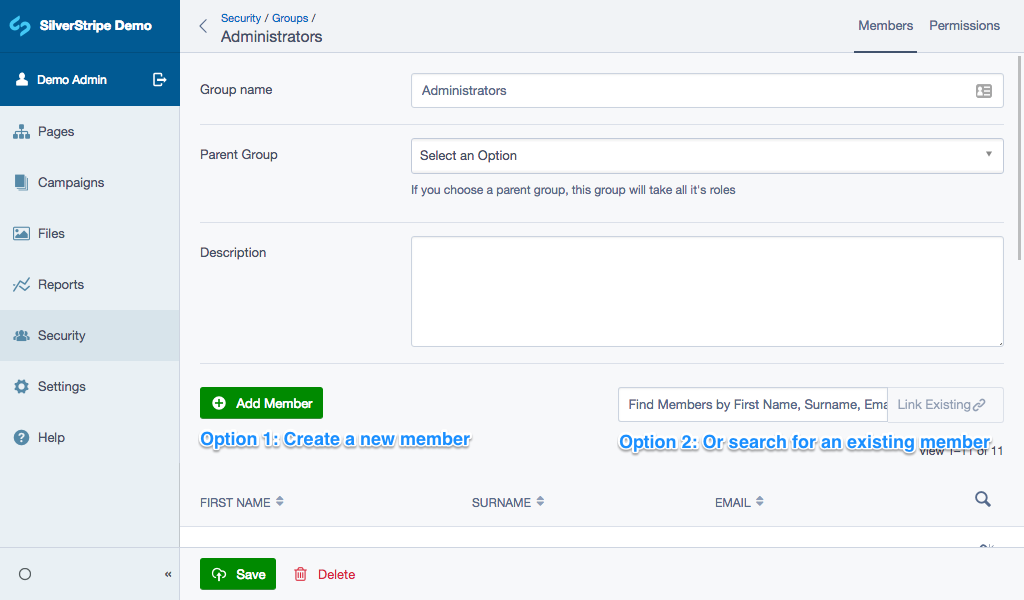Click the Add Member button
The height and width of the screenshot is (600, 1024).
tap(261, 403)
